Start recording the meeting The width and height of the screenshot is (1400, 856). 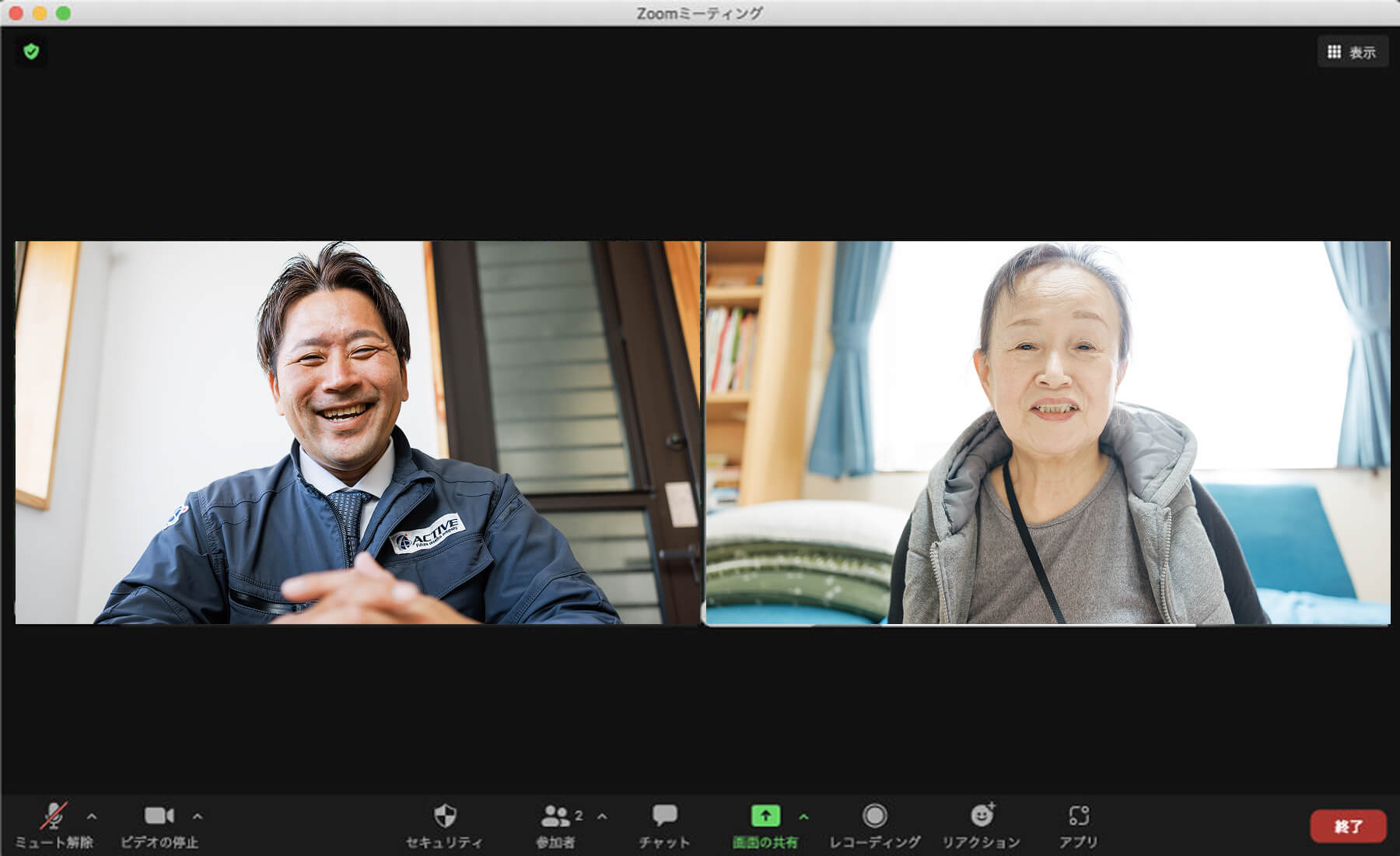tap(874, 816)
